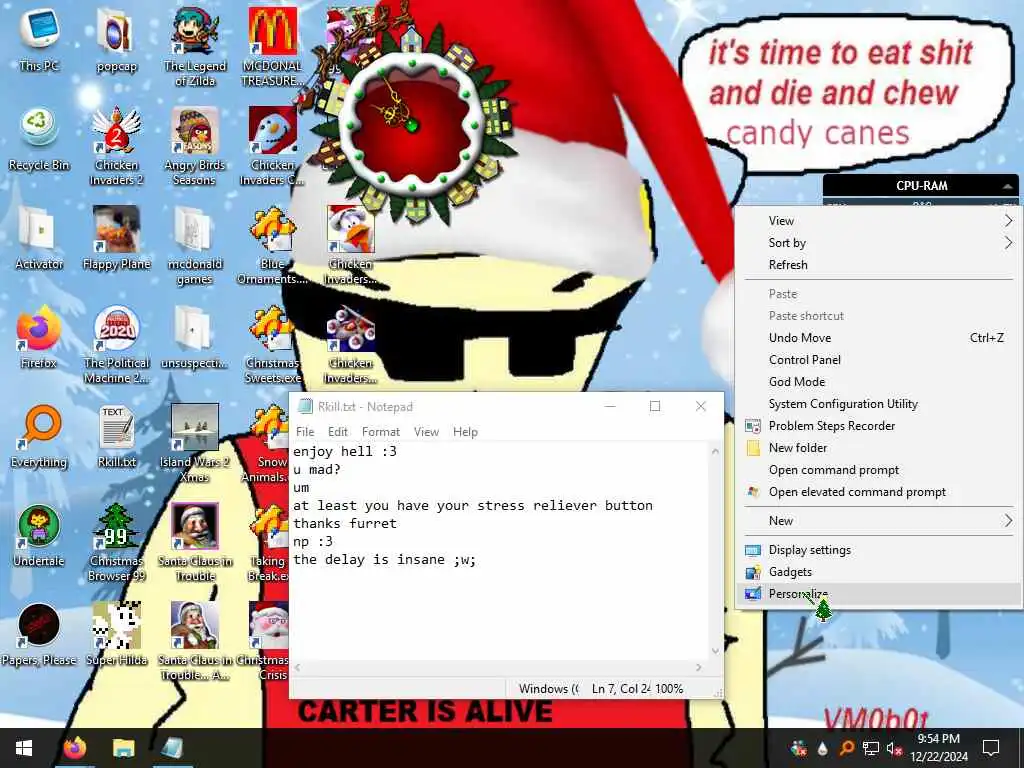Expand the Sort by submenu
Viewport: 1024px width, 768px height.
click(878, 243)
